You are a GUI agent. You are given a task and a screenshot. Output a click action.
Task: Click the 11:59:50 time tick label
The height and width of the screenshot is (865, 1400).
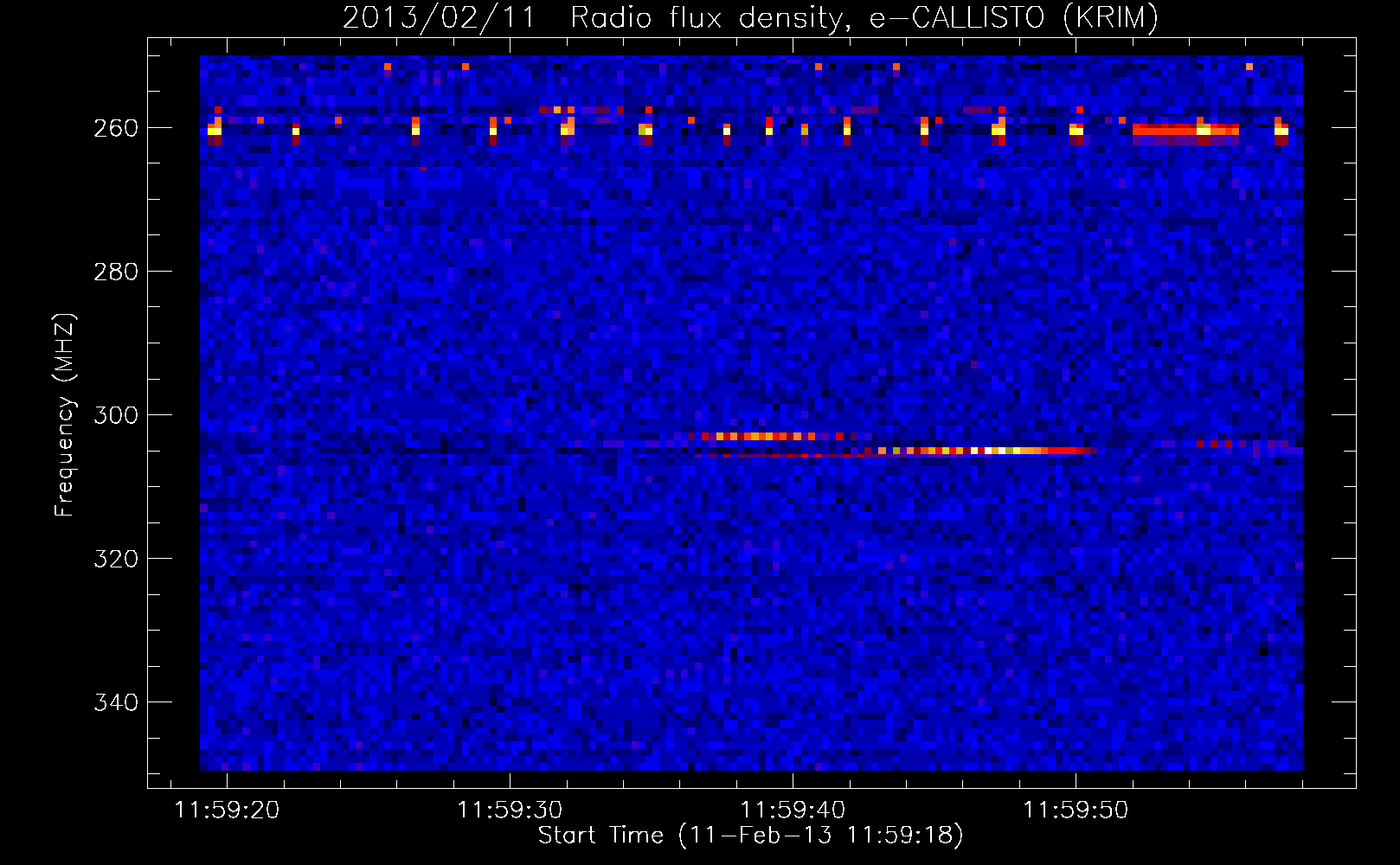[x=1076, y=811]
